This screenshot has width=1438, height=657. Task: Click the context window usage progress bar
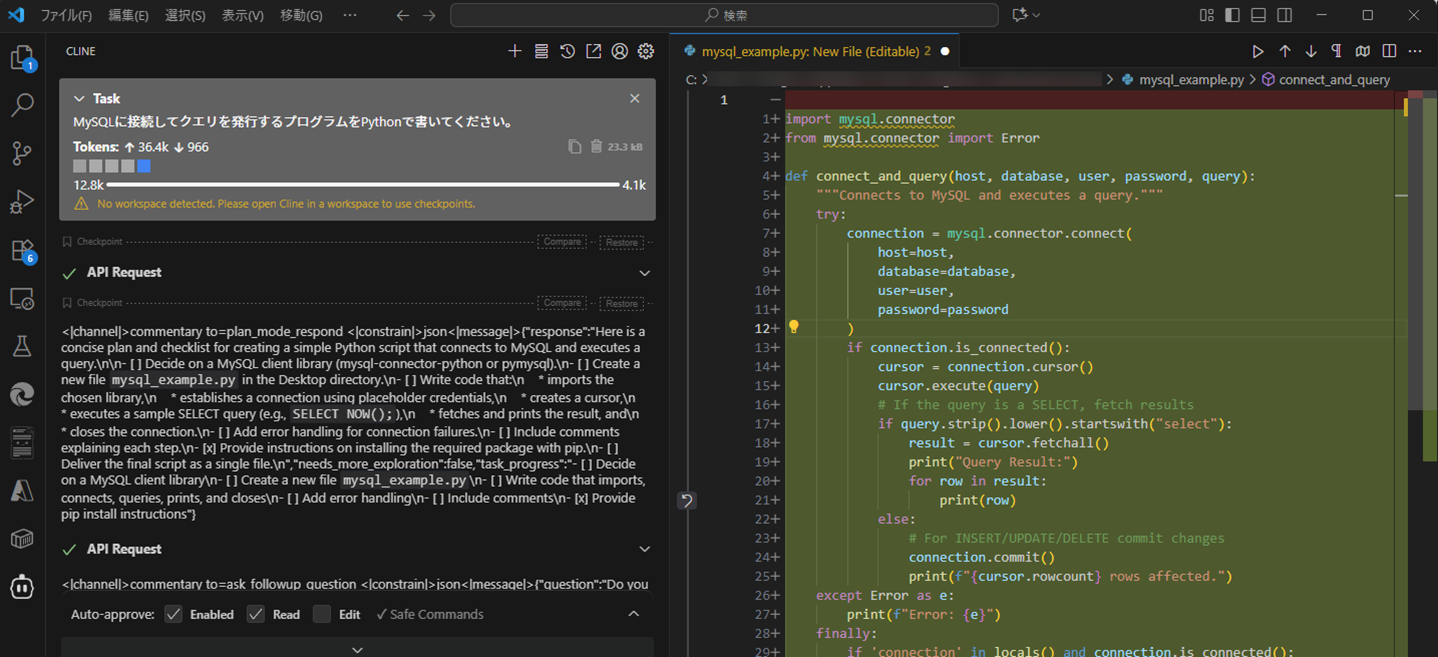pyautogui.click(x=362, y=185)
